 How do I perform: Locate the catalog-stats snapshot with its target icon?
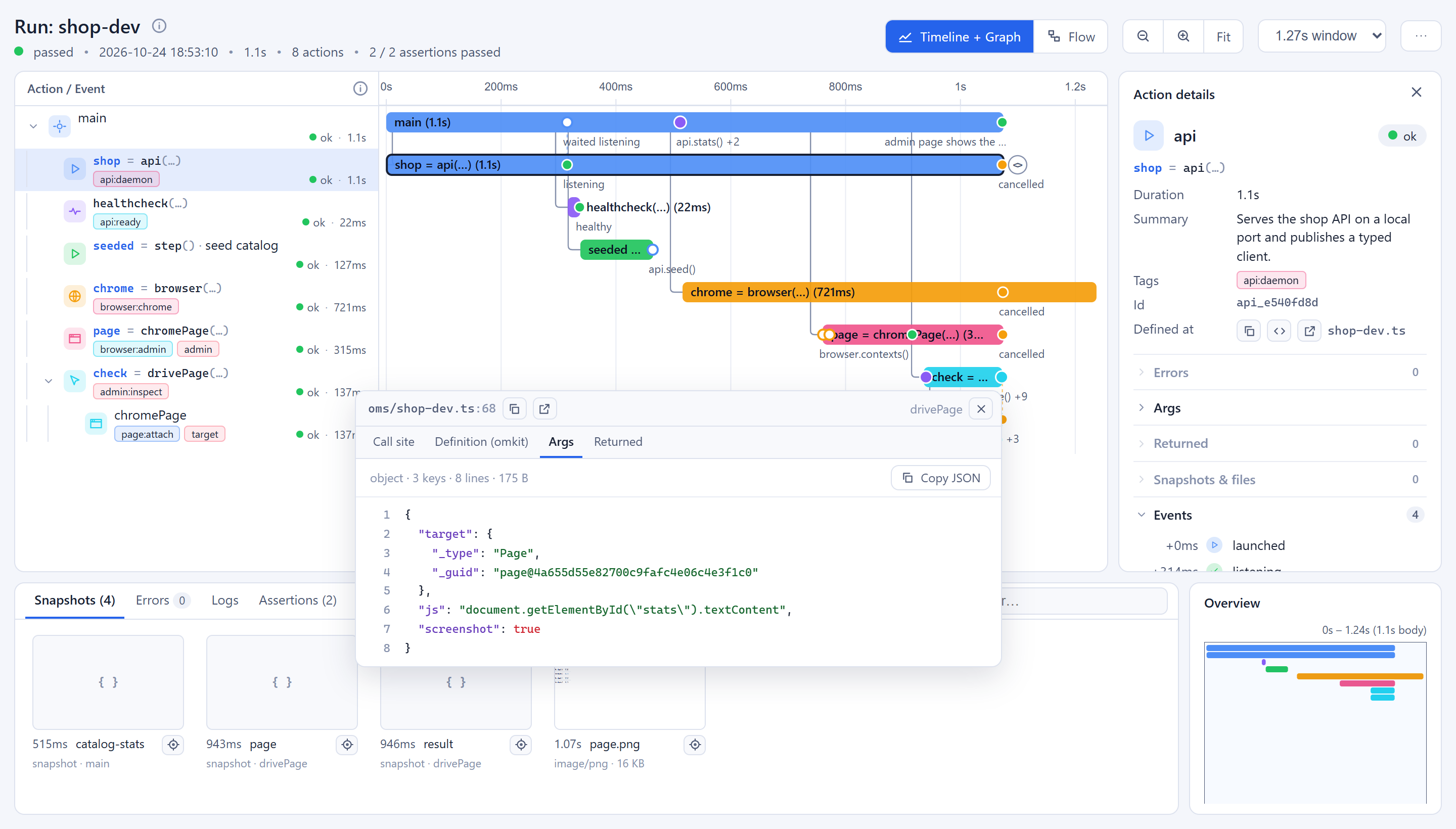point(173,744)
